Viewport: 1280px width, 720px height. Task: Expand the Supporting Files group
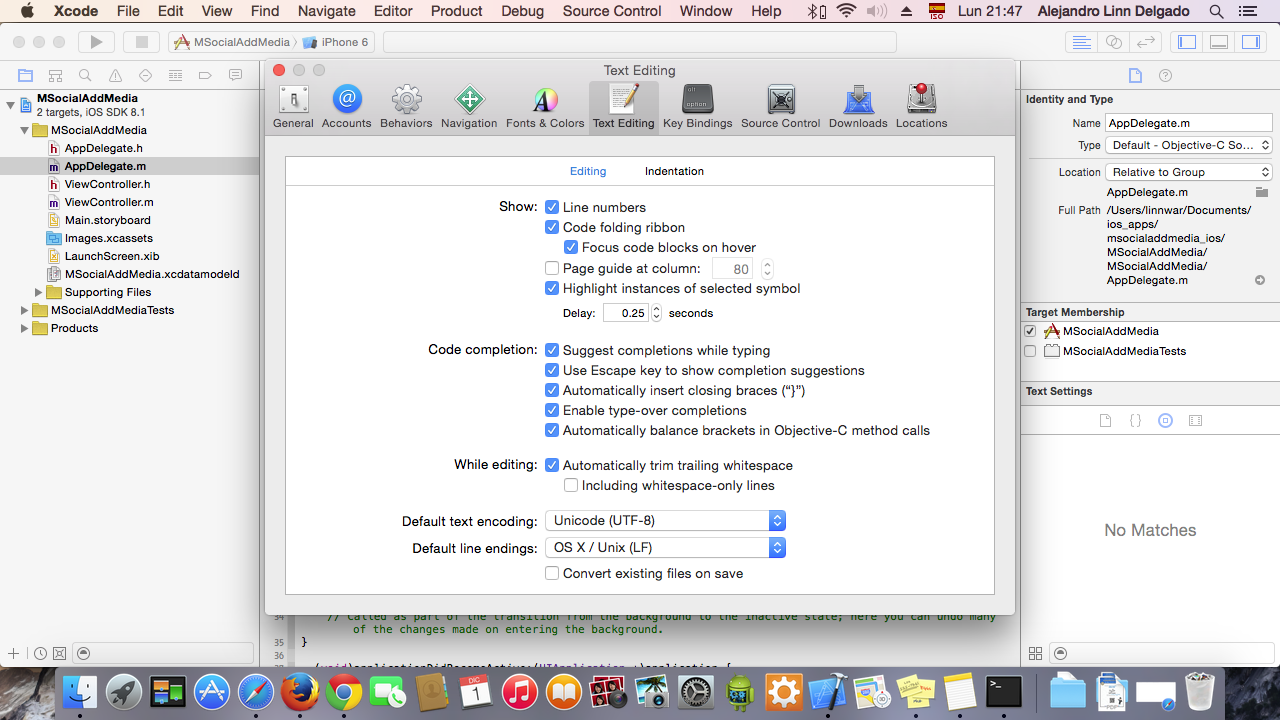[39, 292]
